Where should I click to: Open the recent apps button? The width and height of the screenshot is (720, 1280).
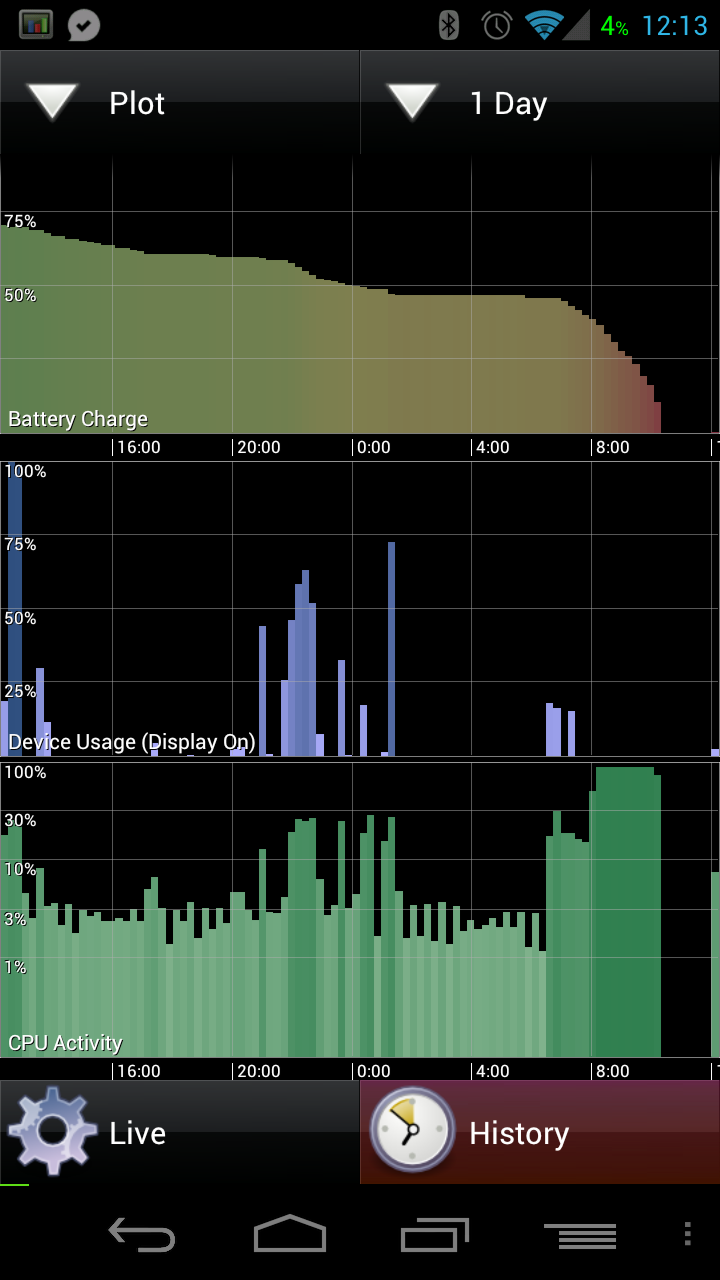pos(435,1235)
